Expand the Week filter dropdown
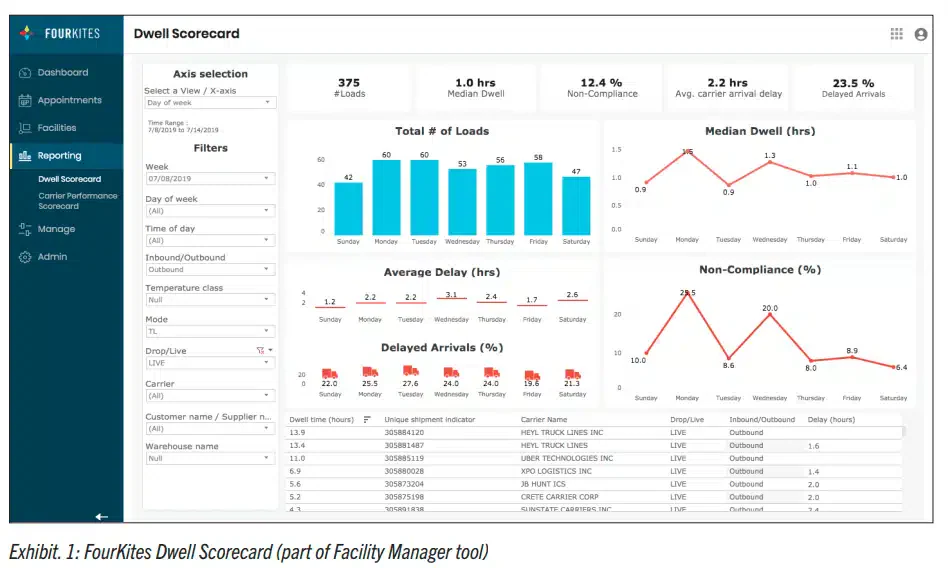This screenshot has height=568, width=948. point(210,178)
